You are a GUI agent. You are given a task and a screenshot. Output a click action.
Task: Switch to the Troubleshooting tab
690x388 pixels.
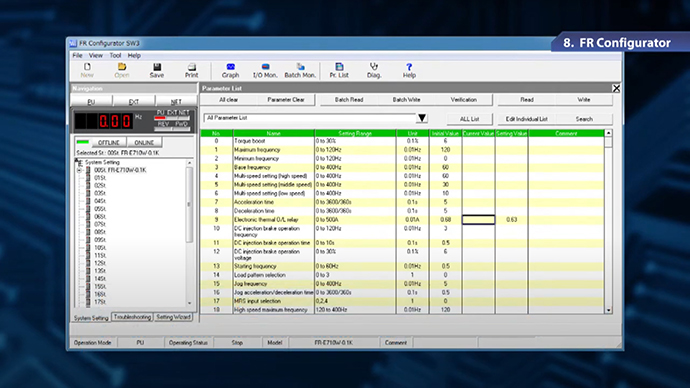pos(132,317)
